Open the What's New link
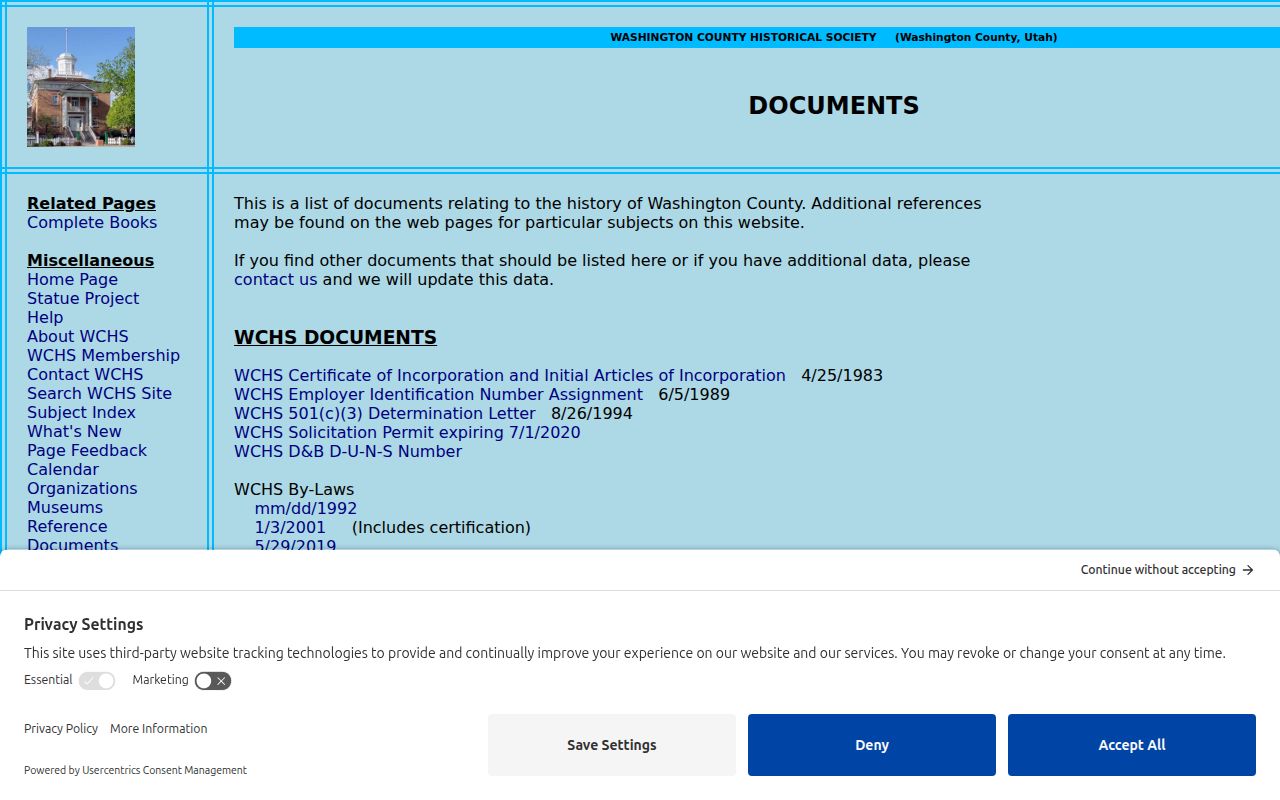1280x800 pixels. [x=74, y=432]
